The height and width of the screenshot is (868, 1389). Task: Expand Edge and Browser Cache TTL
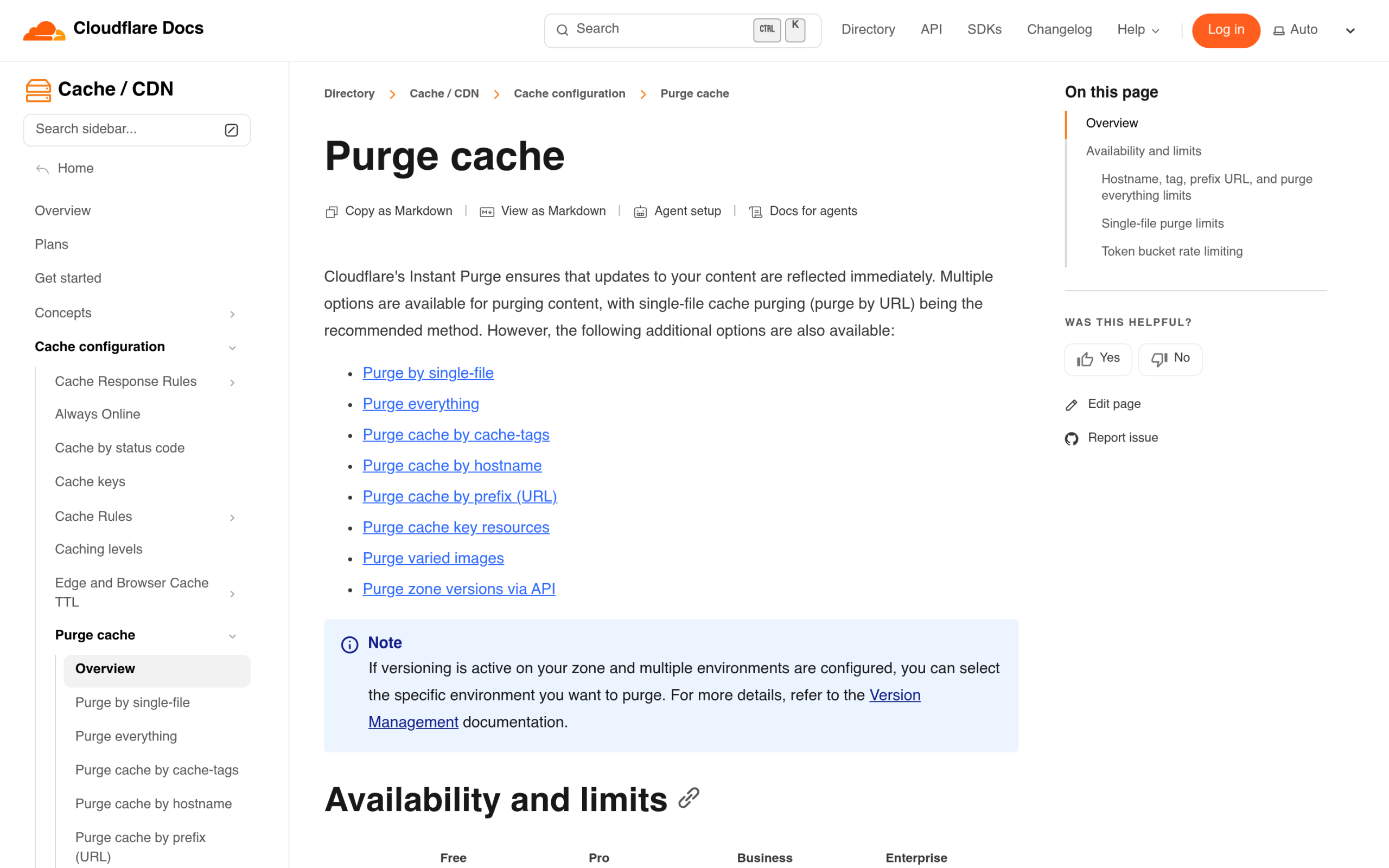(x=232, y=593)
